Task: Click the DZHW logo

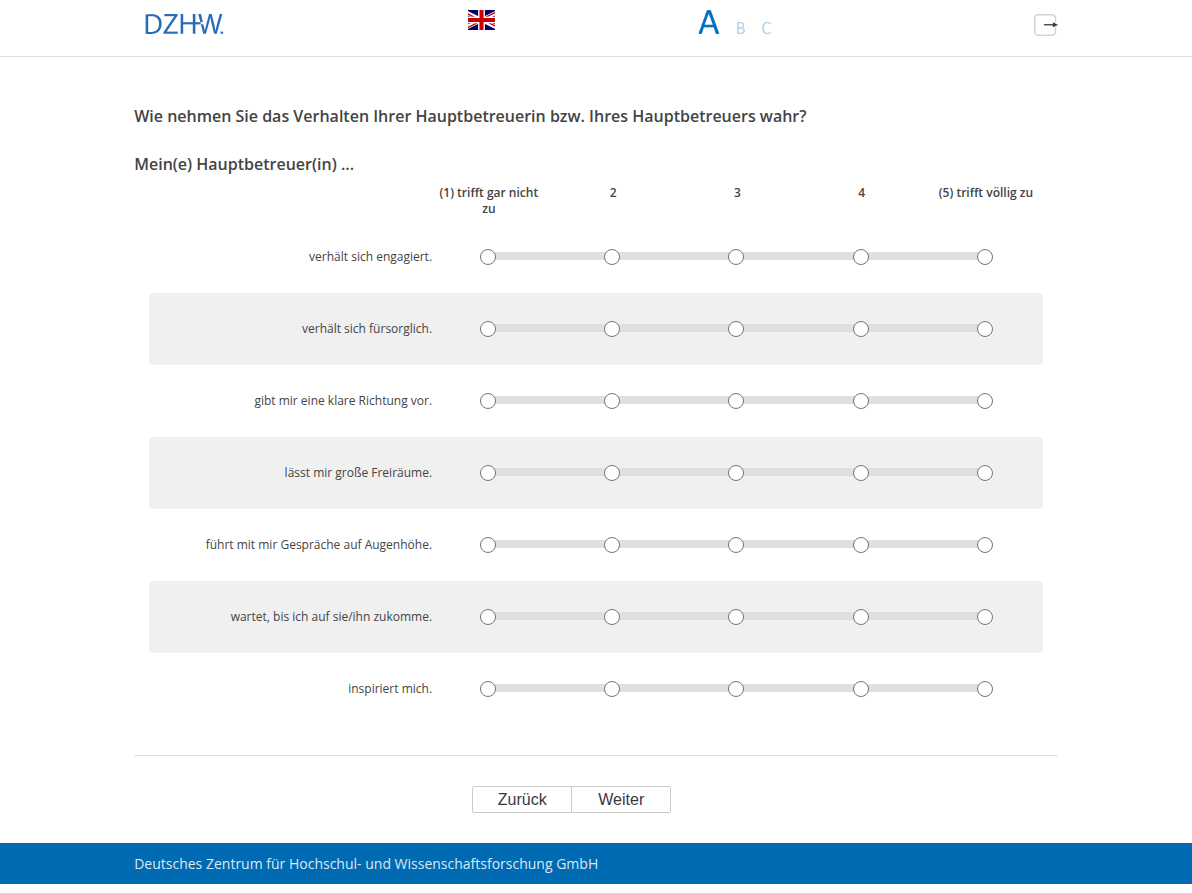Action: 184,24
